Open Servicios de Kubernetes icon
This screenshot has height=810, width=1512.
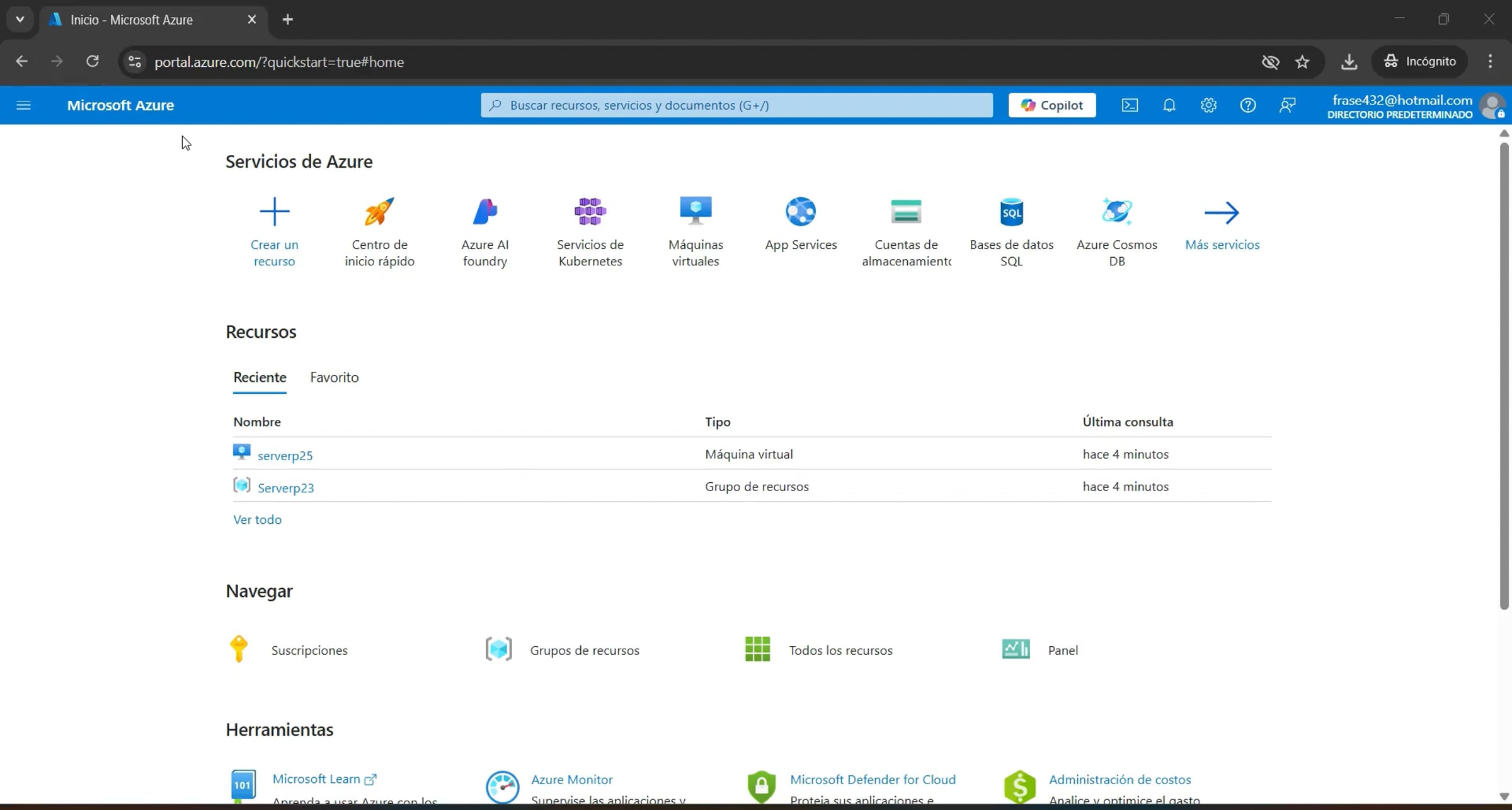tap(590, 212)
